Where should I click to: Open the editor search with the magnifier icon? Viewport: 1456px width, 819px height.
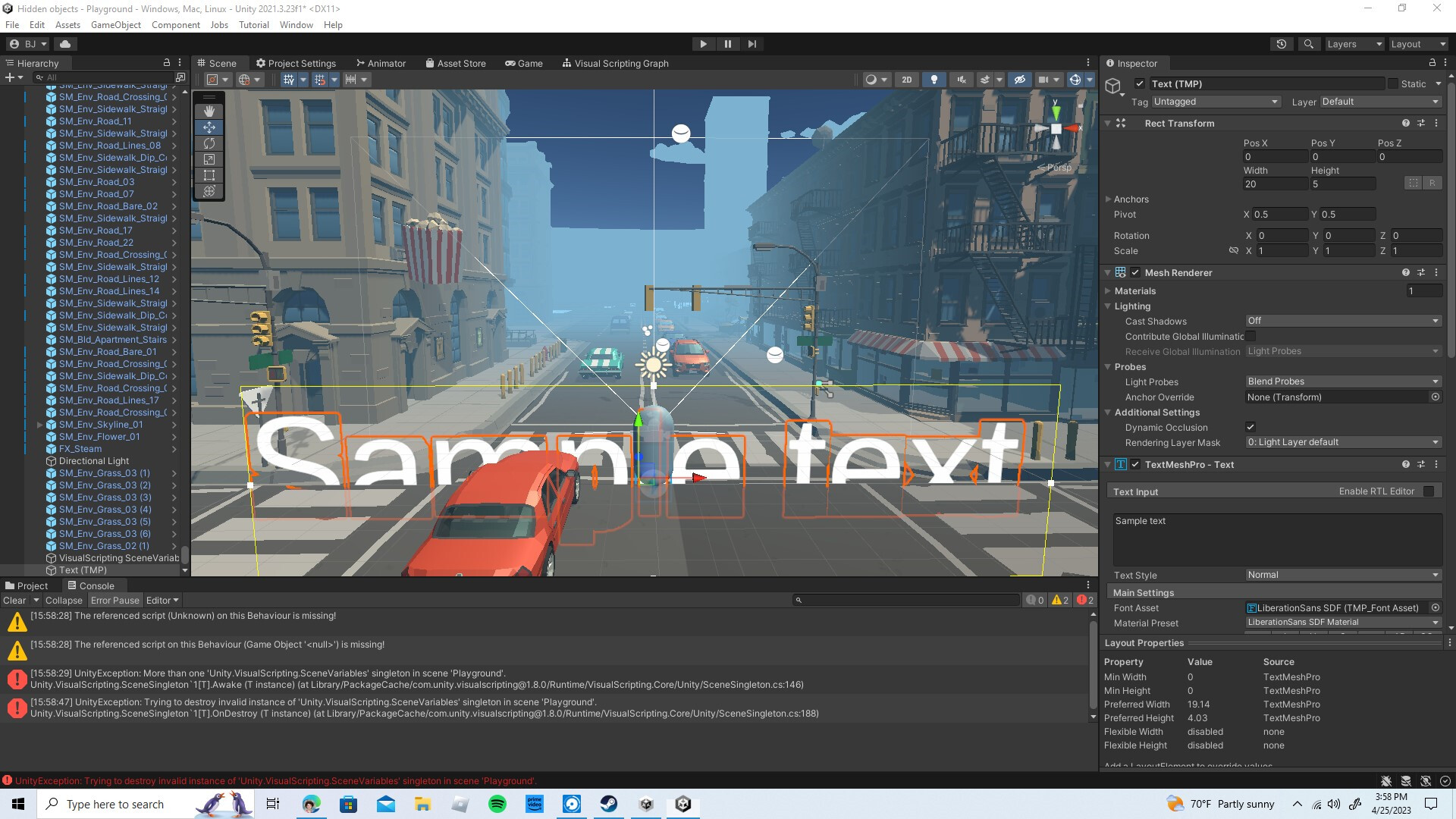pos(1309,44)
